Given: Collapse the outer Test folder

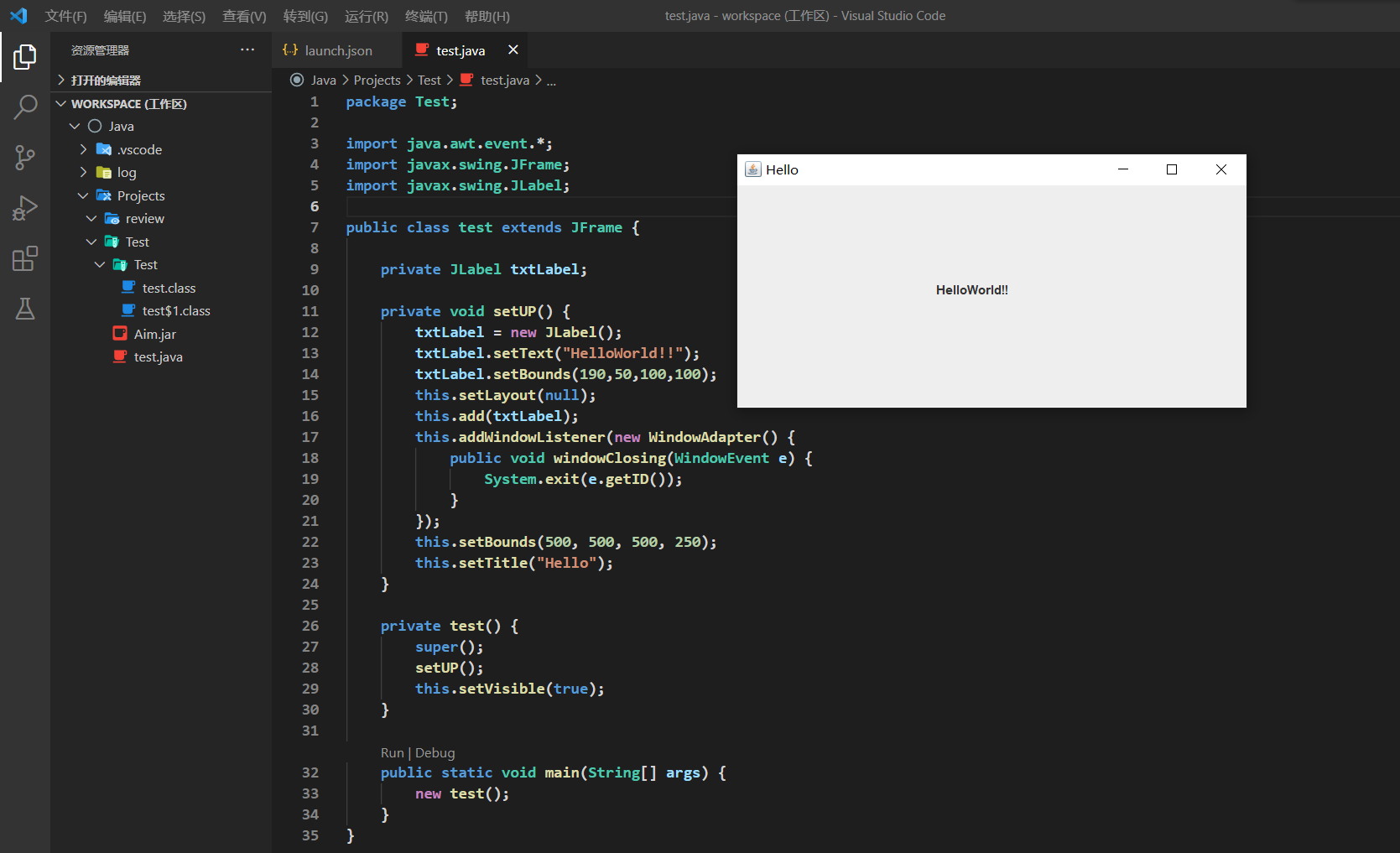Looking at the screenshot, I should [x=91, y=242].
